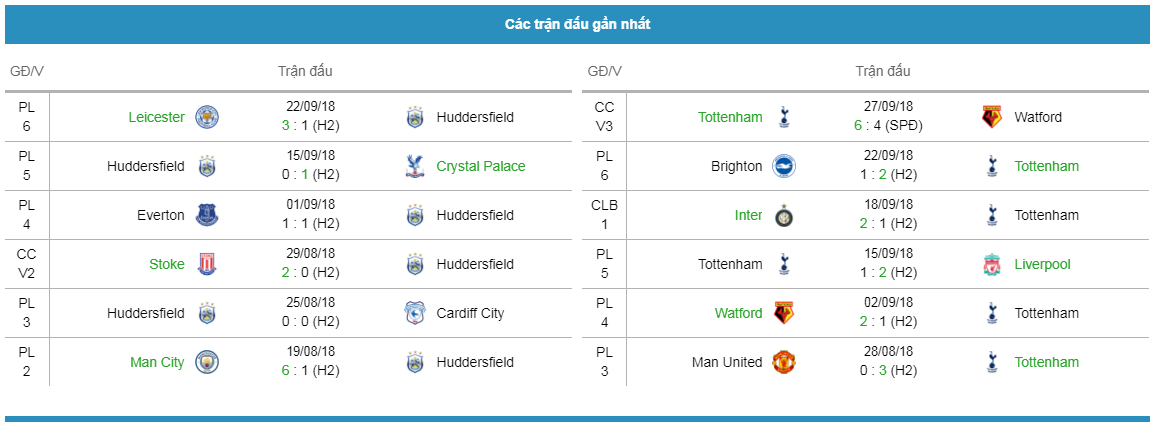This screenshot has width=1155, height=422.
Task: Click the Man United club crest
Action: 784,362
